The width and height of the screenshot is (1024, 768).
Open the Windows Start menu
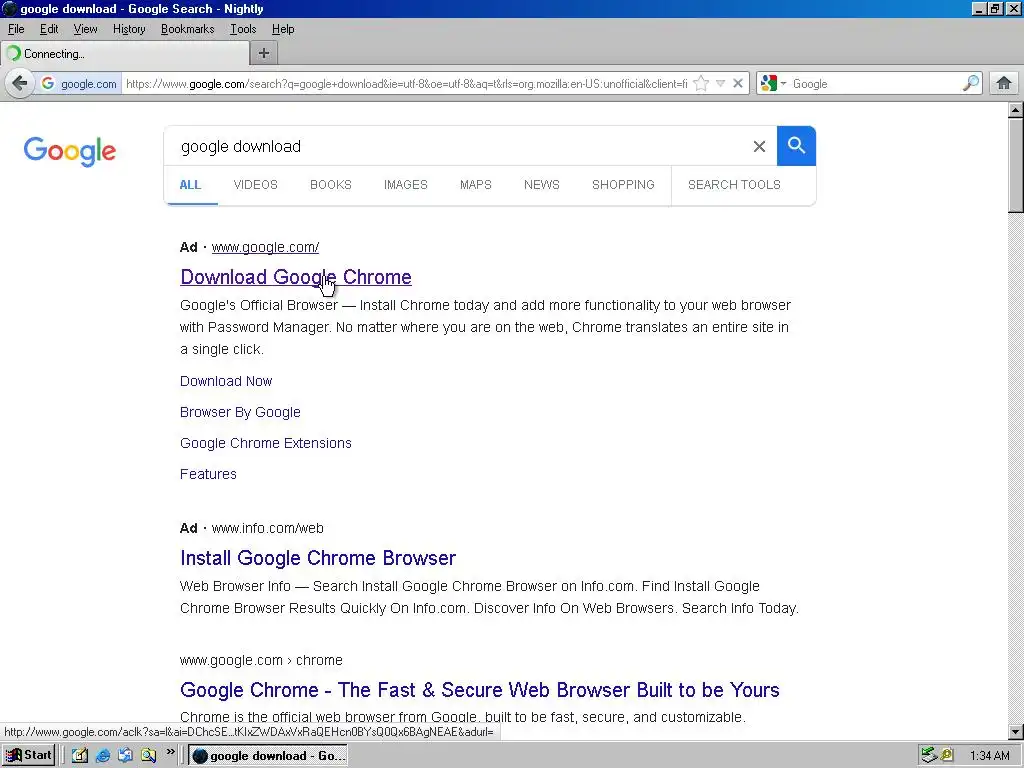click(x=28, y=756)
